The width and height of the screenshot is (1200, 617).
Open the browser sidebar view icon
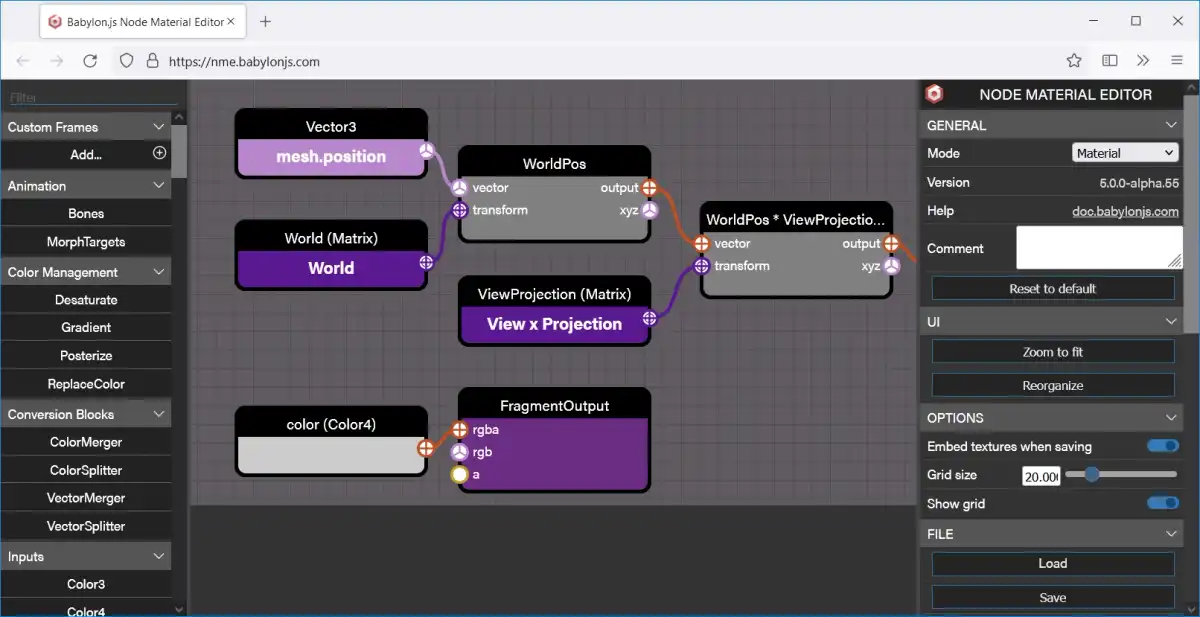point(1110,61)
